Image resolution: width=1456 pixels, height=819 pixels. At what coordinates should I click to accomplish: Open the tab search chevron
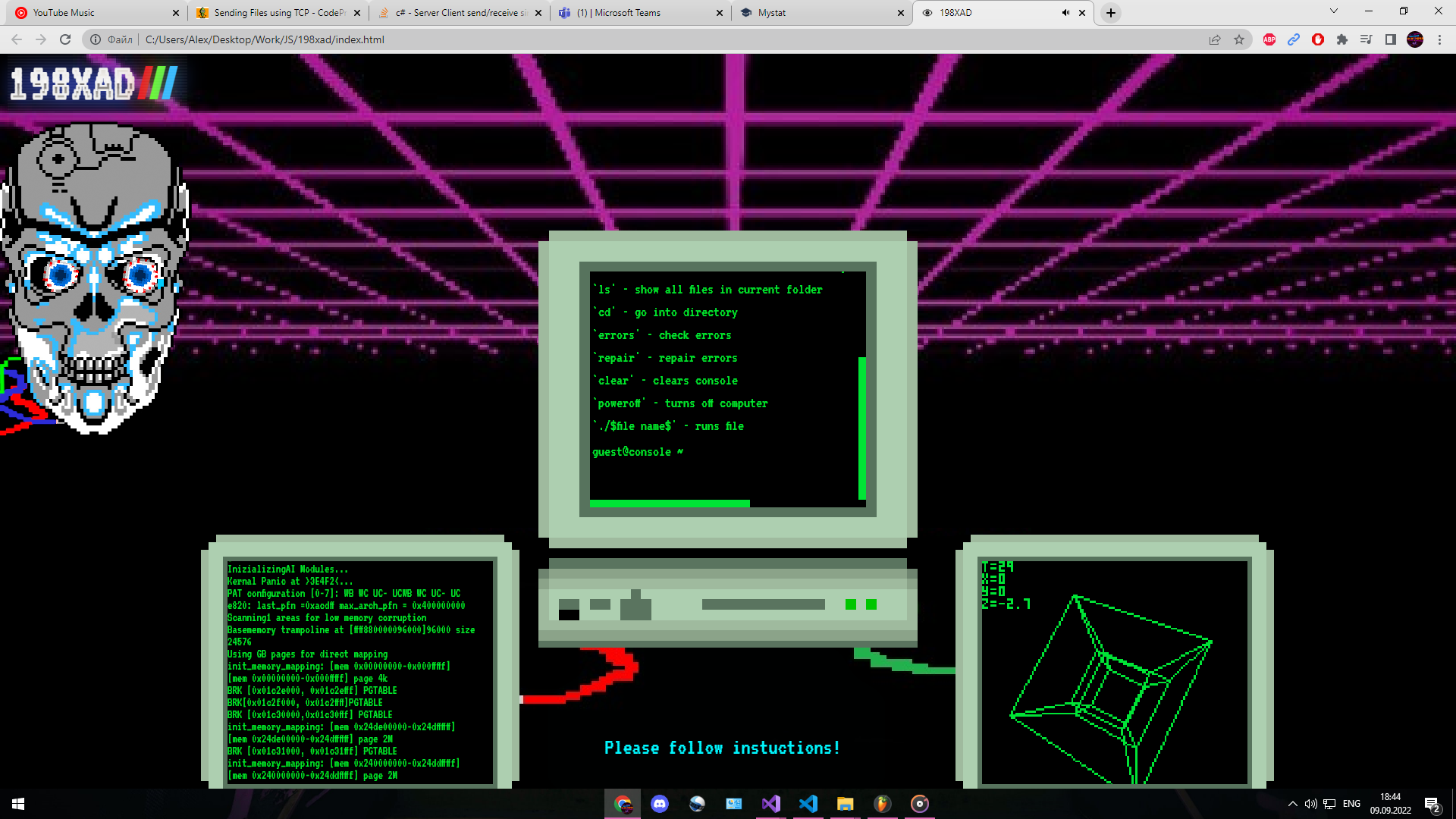click(1332, 11)
